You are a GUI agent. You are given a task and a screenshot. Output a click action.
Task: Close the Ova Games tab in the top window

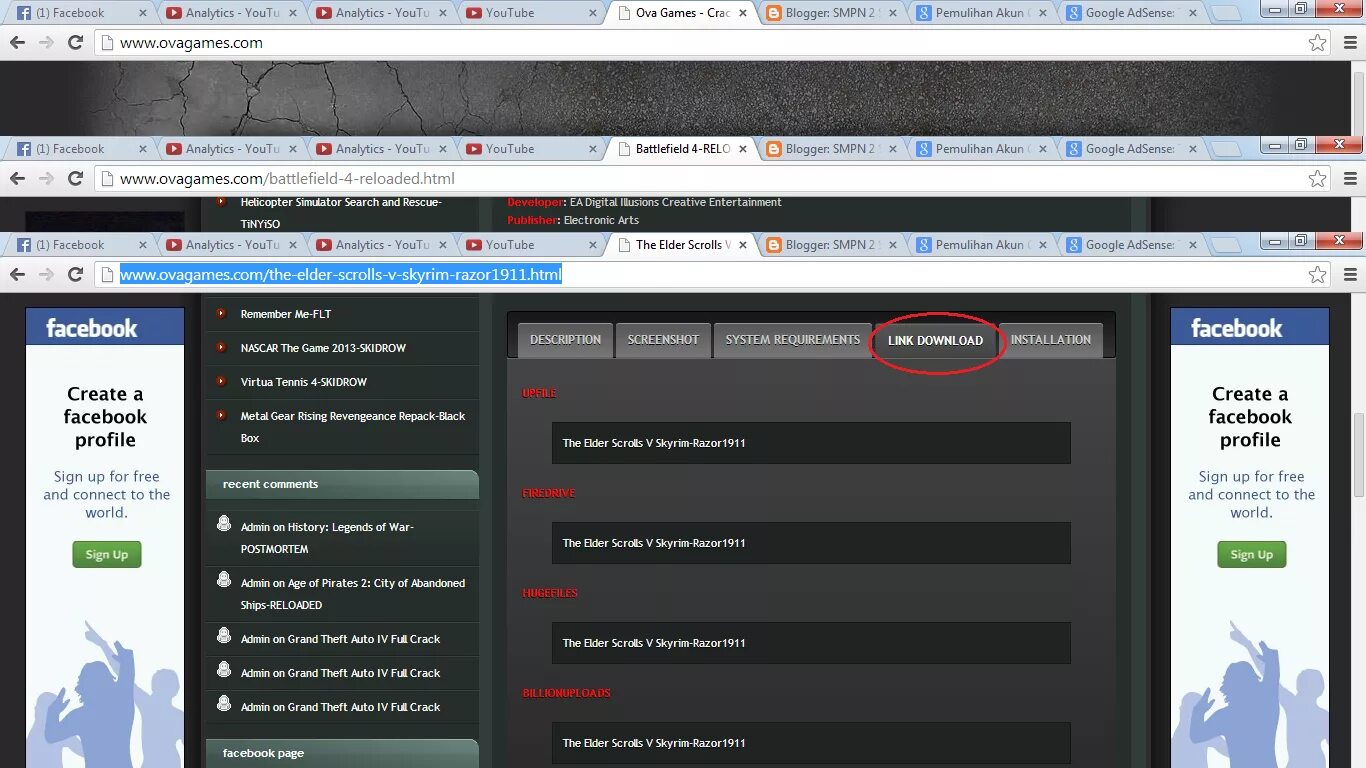(743, 13)
